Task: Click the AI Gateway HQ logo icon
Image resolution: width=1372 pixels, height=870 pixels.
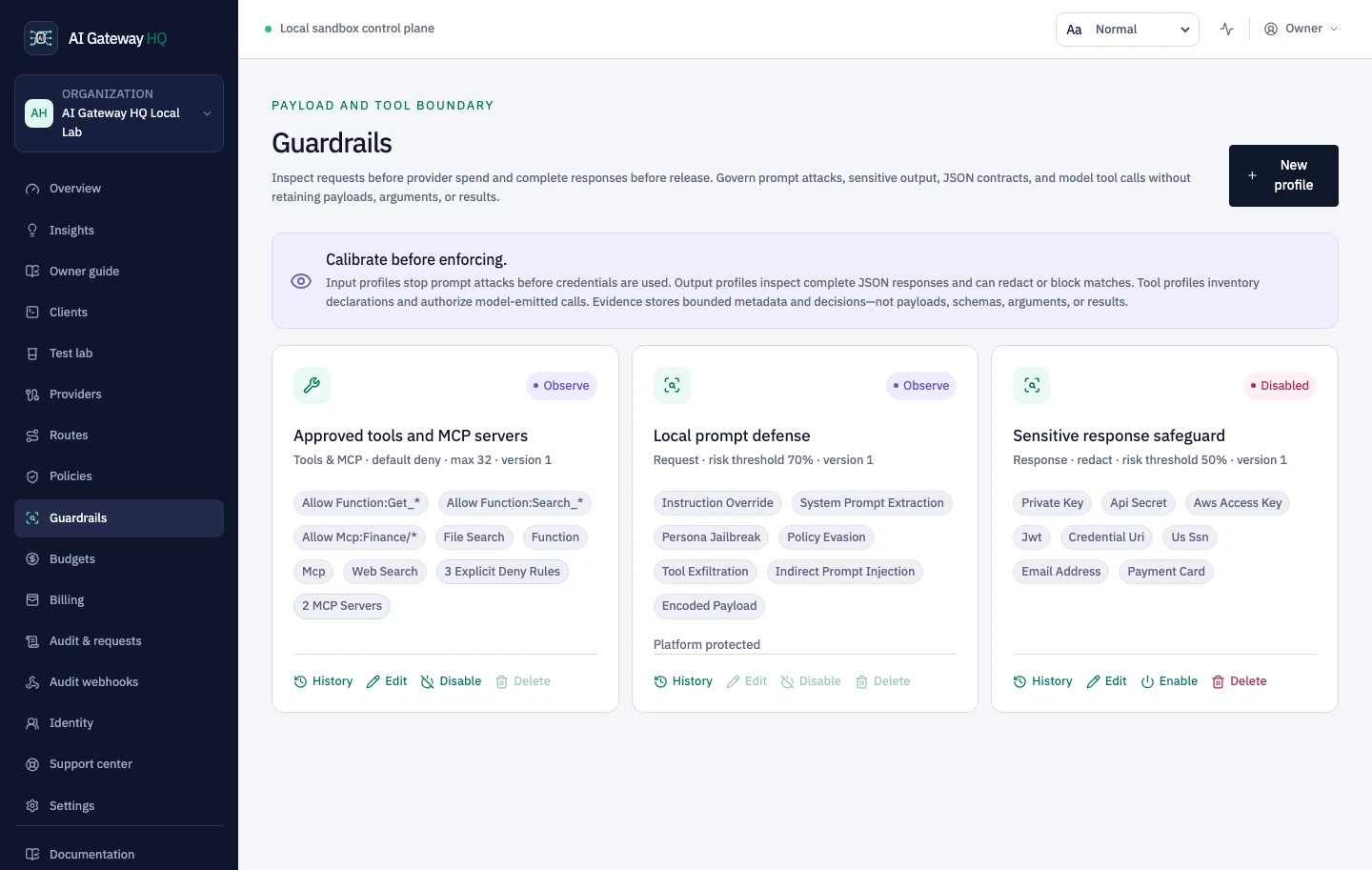Action: click(x=41, y=38)
